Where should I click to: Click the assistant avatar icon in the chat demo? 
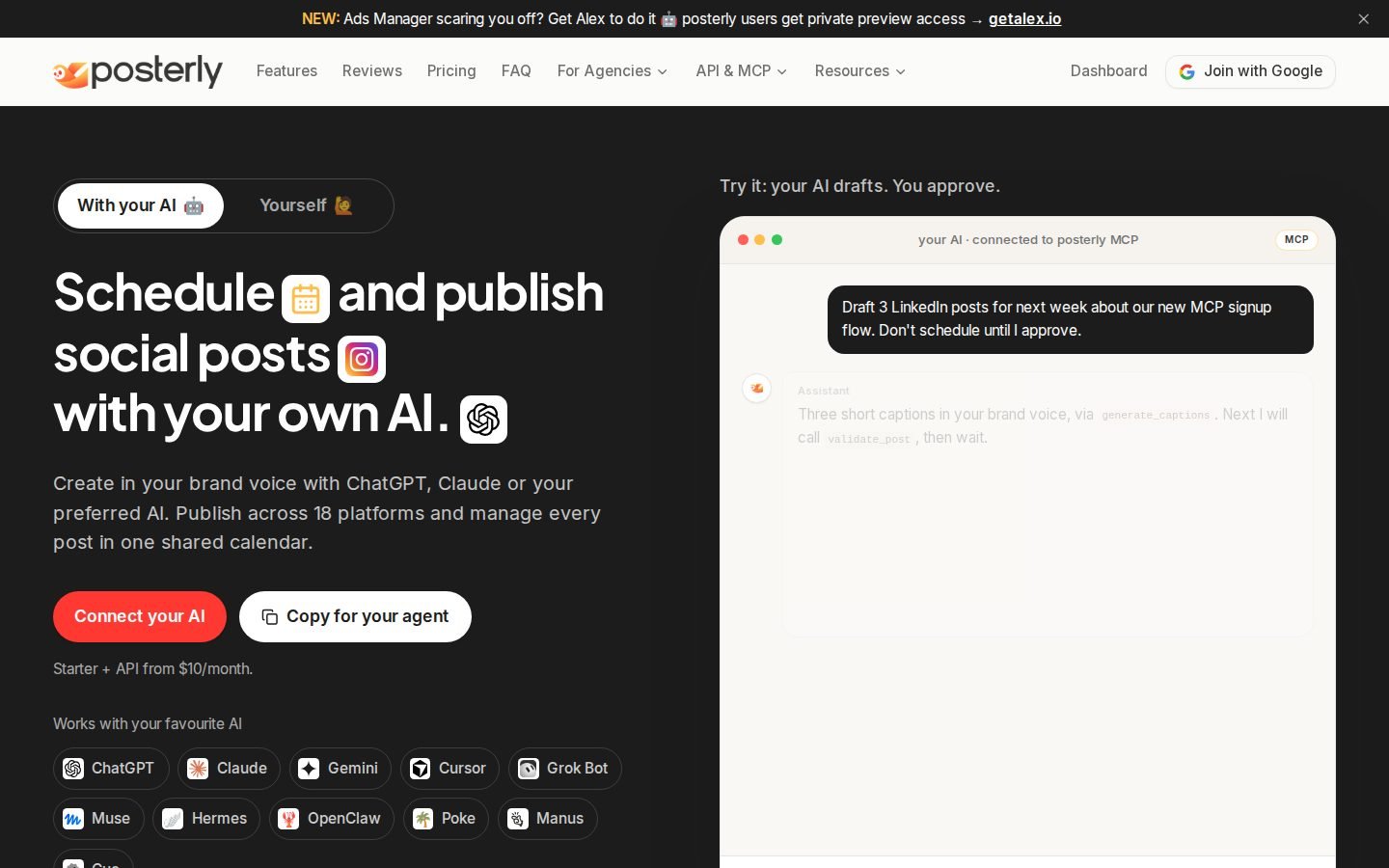pyautogui.click(x=757, y=388)
